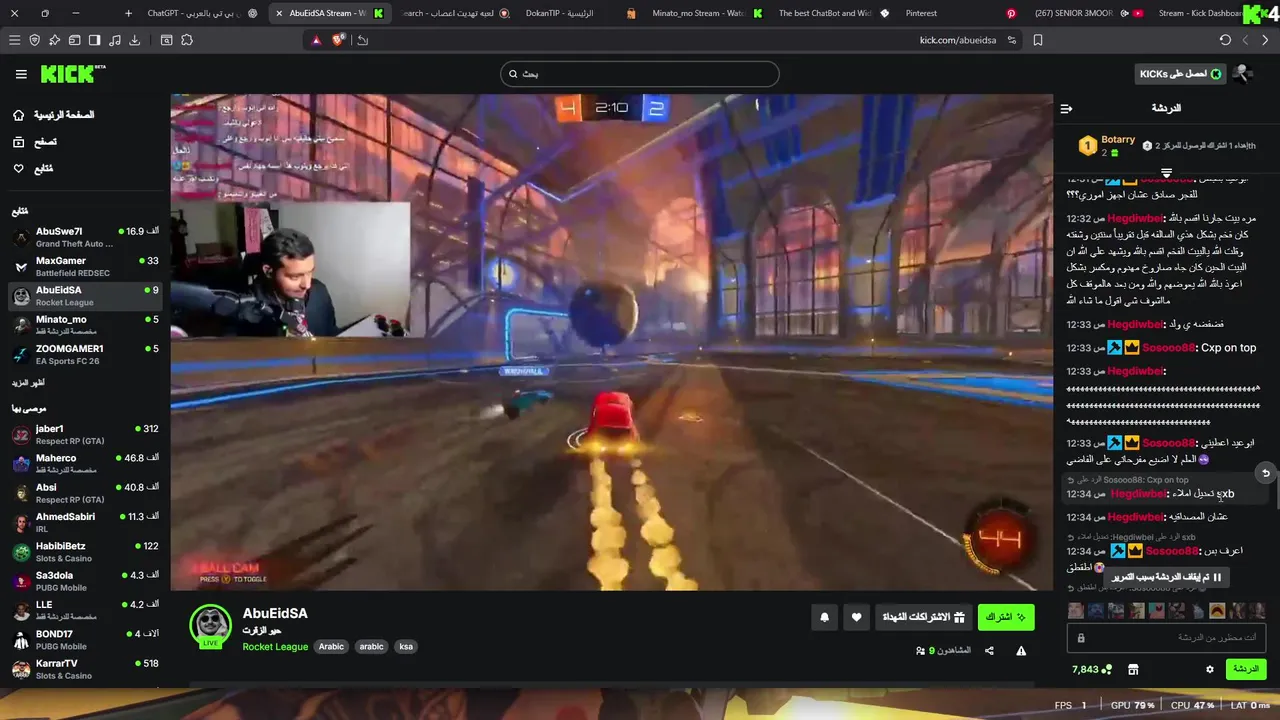Click the reply arrow button in chat
Viewport: 1280px width, 720px height.
pos(1266,473)
